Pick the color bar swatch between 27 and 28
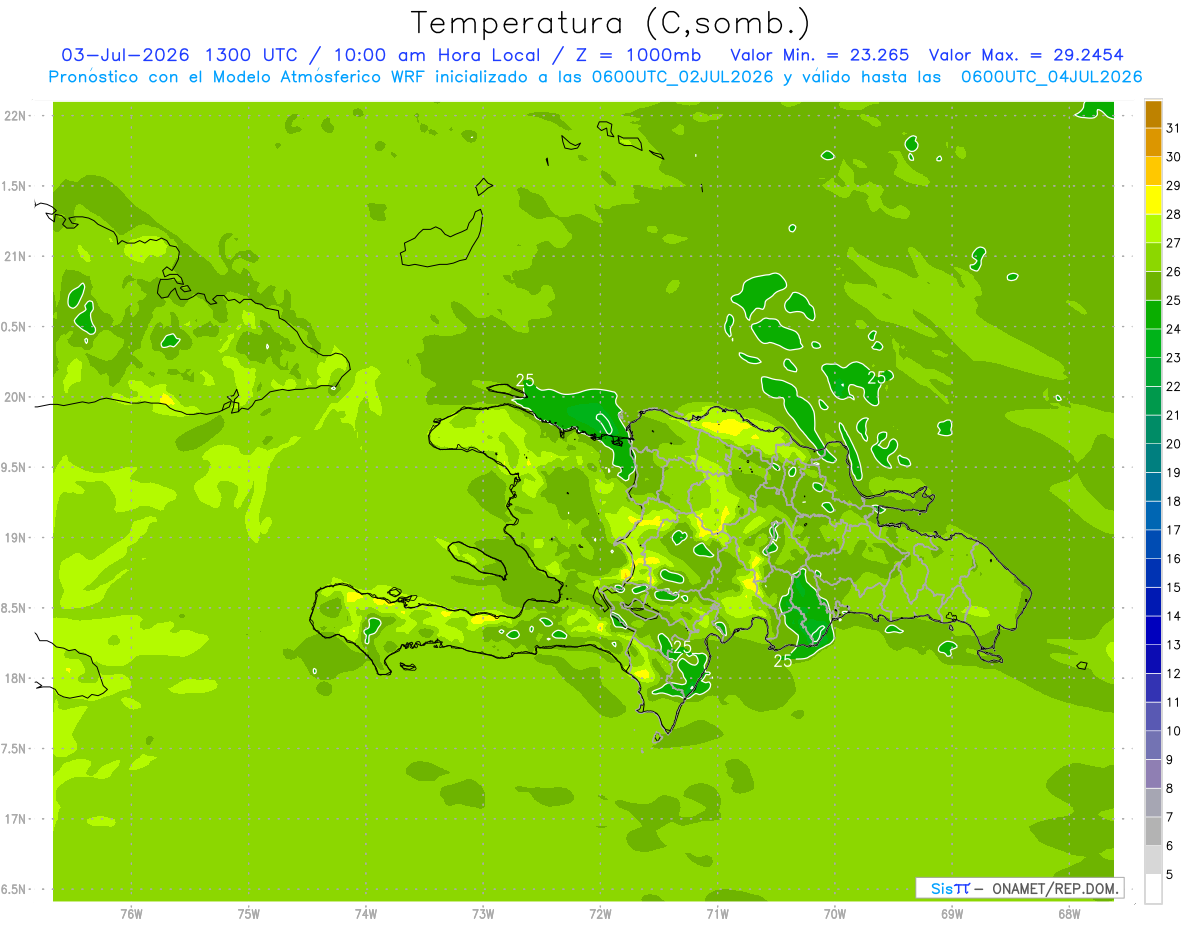Screen dimensions: 1200x927 point(1153,229)
